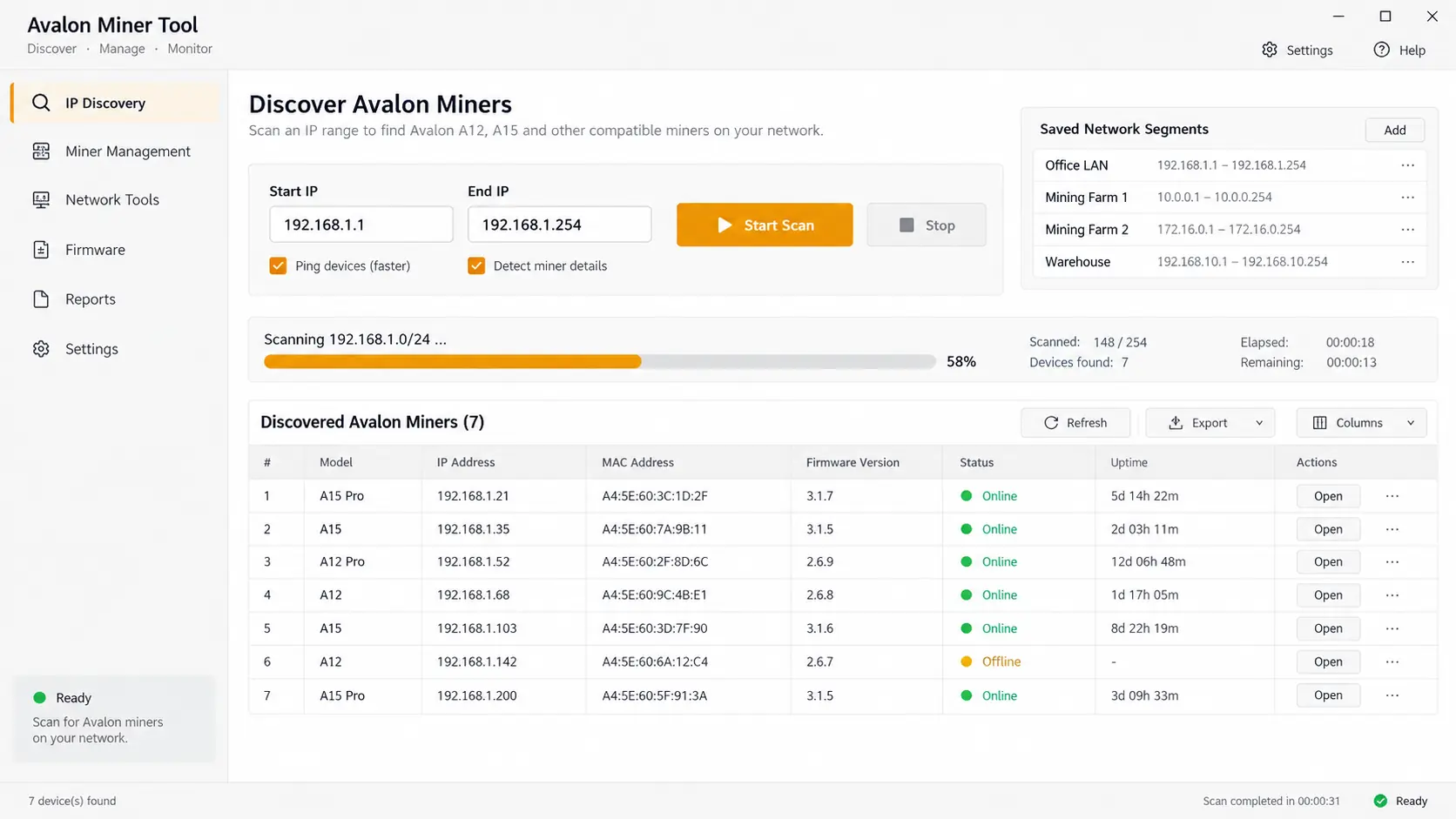Open more options for Warehouse segment
Screen dimensions: 1456x819
coord(1408,262)
